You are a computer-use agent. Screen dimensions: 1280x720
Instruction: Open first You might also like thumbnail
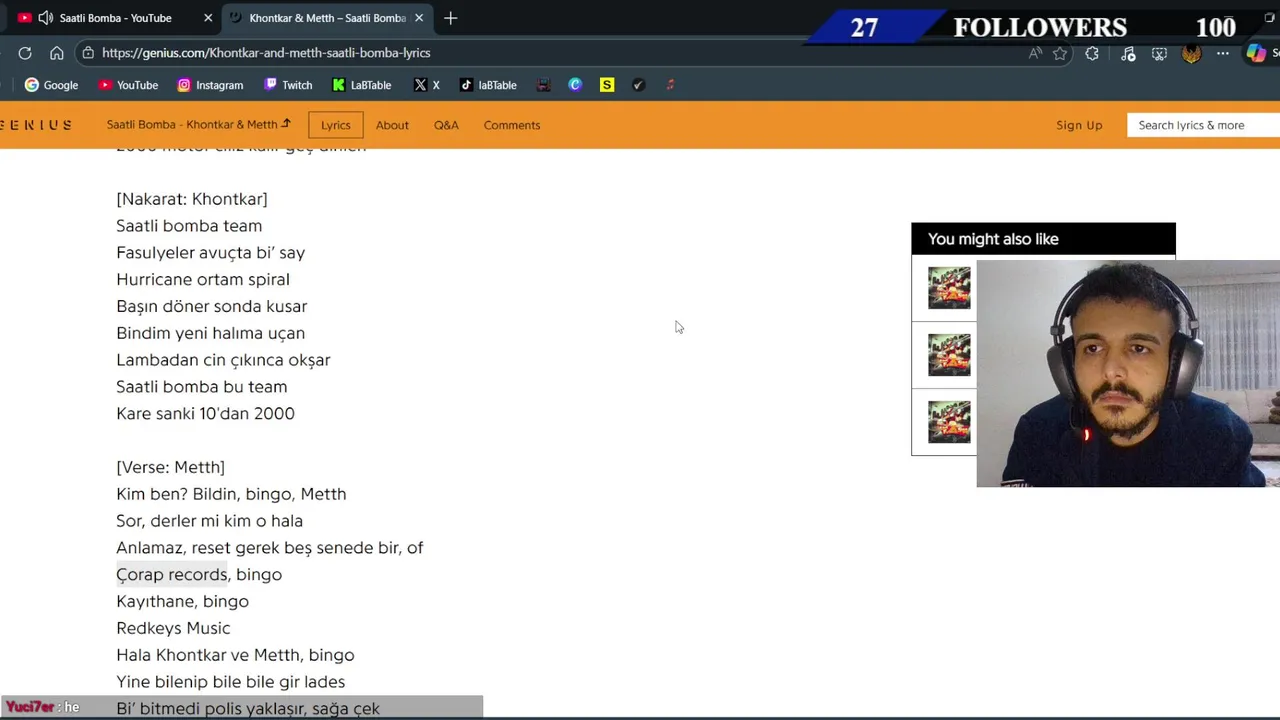pos(949,288)
